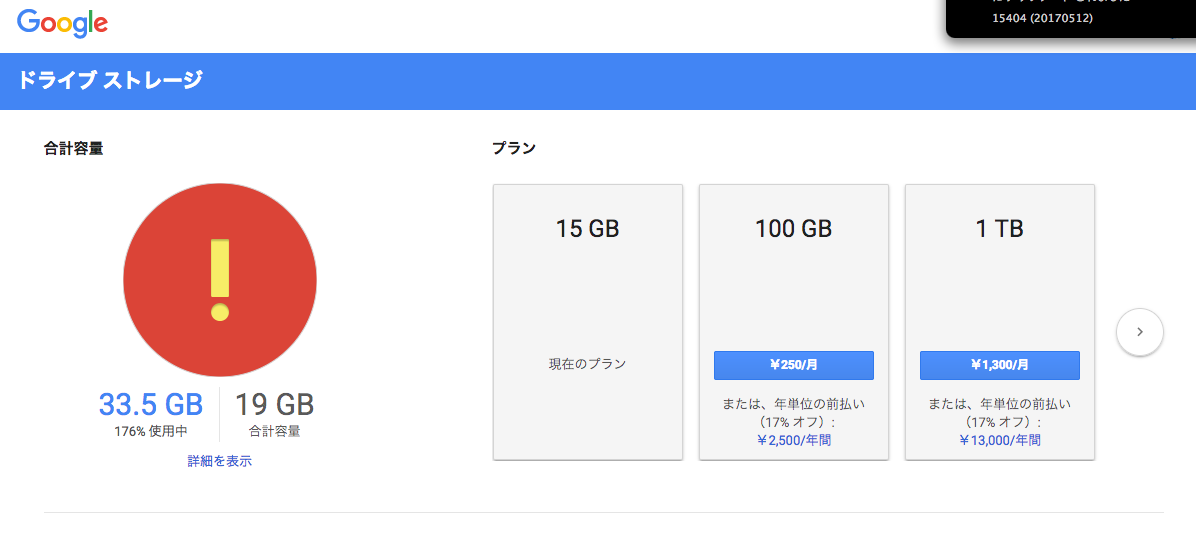Click the 1 TB plan title
Viewport: 1196px width, 538px height.
pos(999,229)
